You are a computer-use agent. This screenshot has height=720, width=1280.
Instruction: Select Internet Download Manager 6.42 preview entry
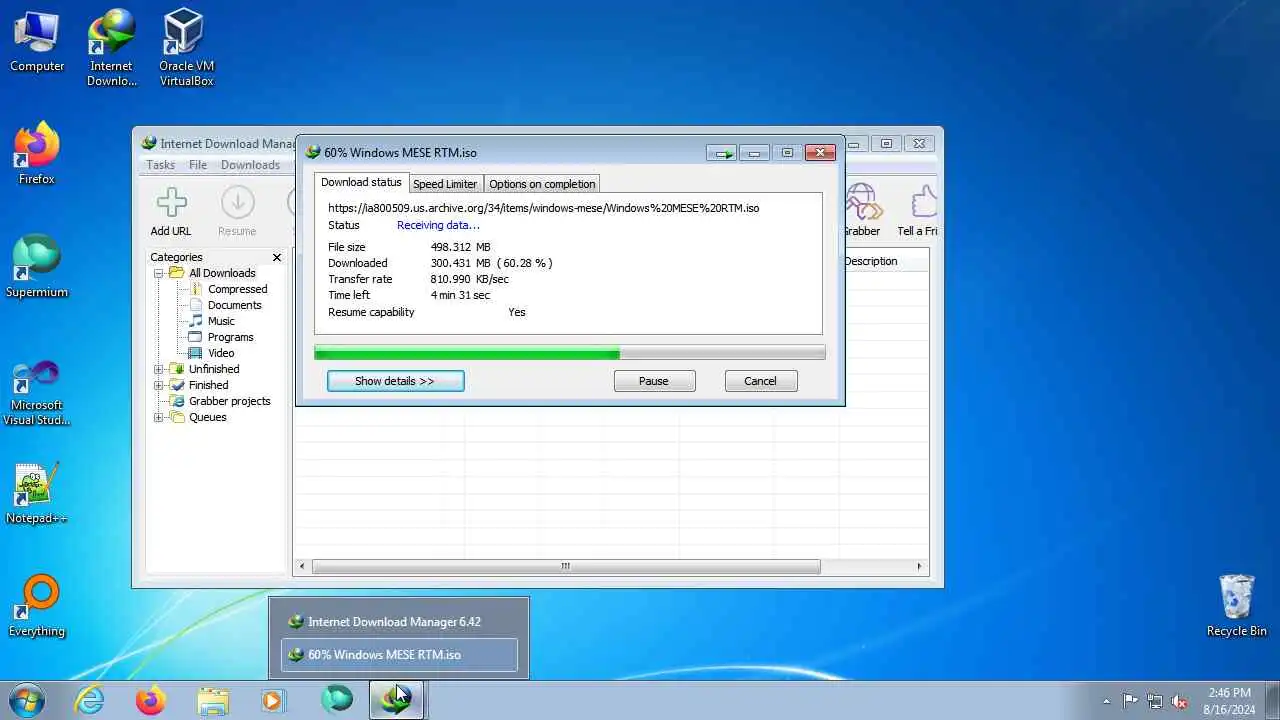399,622
